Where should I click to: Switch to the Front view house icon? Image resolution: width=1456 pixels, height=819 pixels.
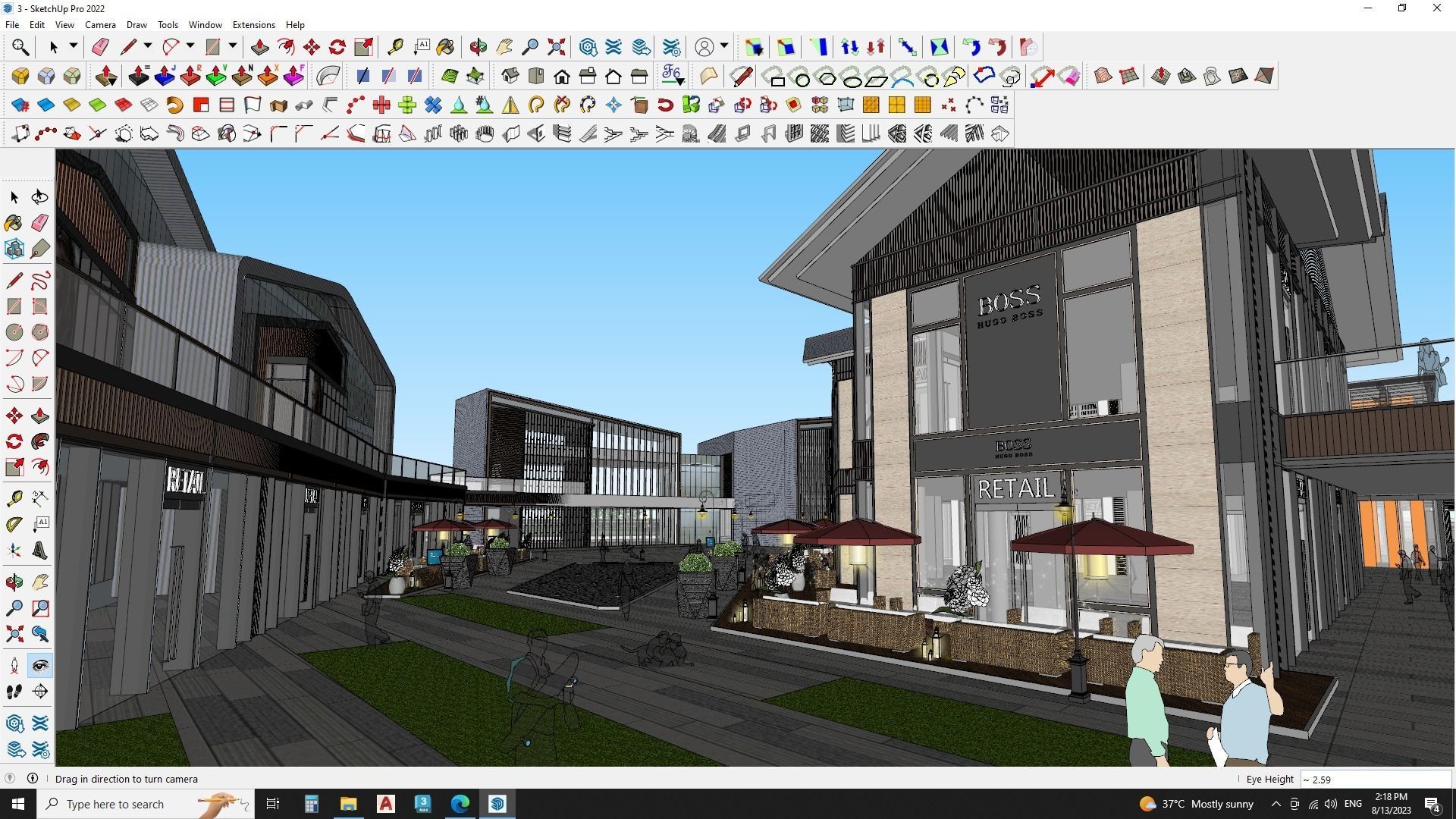562,76
